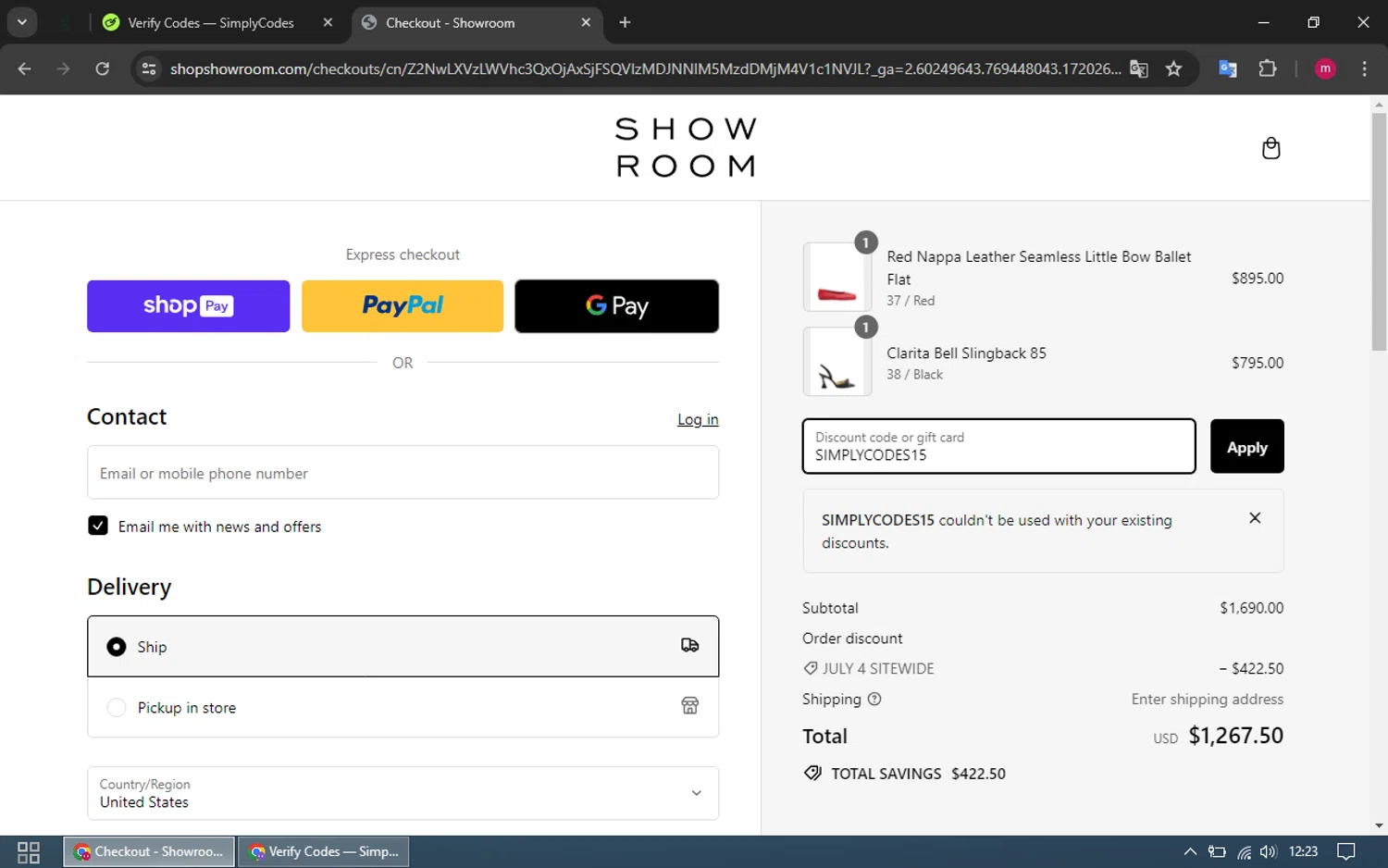Pay with PayPal button

(x=403, y=306)
